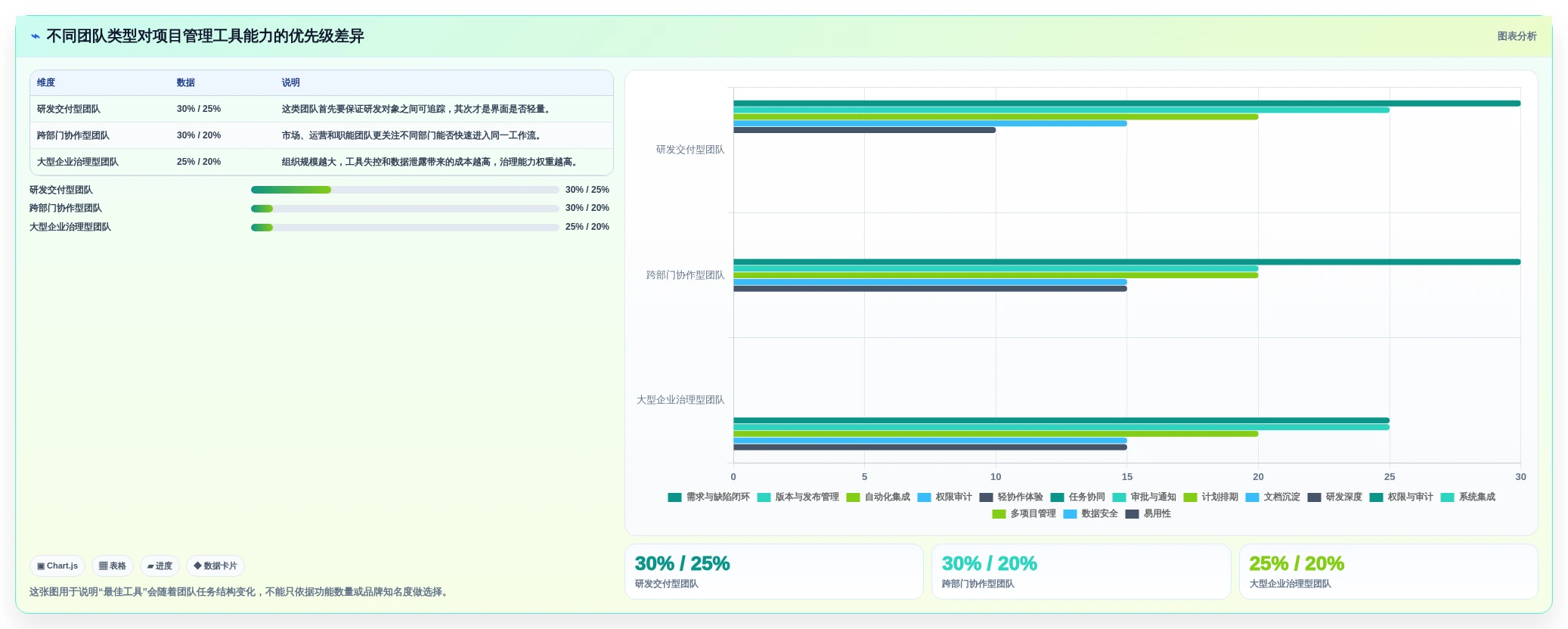Click the 跨部门协作型团队 chart axis label
This screenshot has height=629, width=1568.
pyautogui.click(x=685, y=275)
